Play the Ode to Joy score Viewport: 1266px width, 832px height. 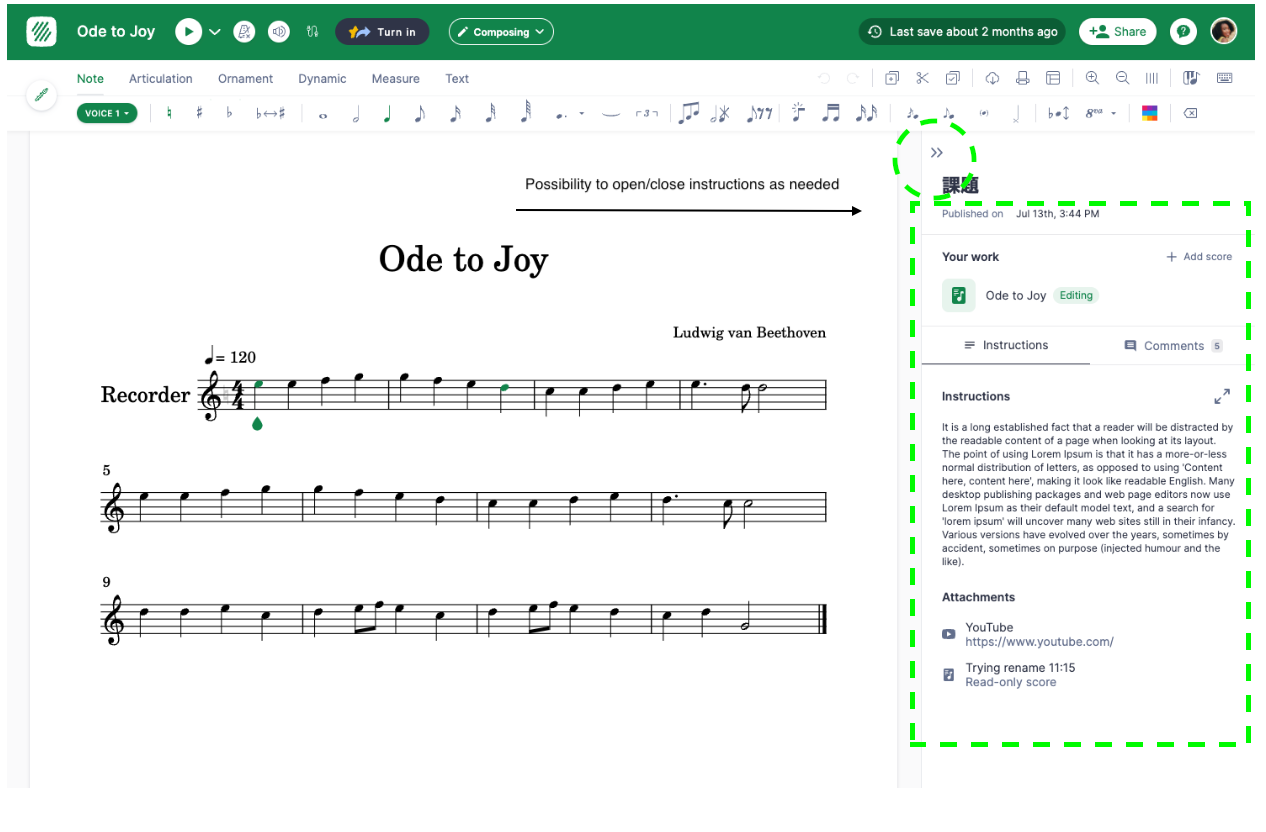coord(188,32)
